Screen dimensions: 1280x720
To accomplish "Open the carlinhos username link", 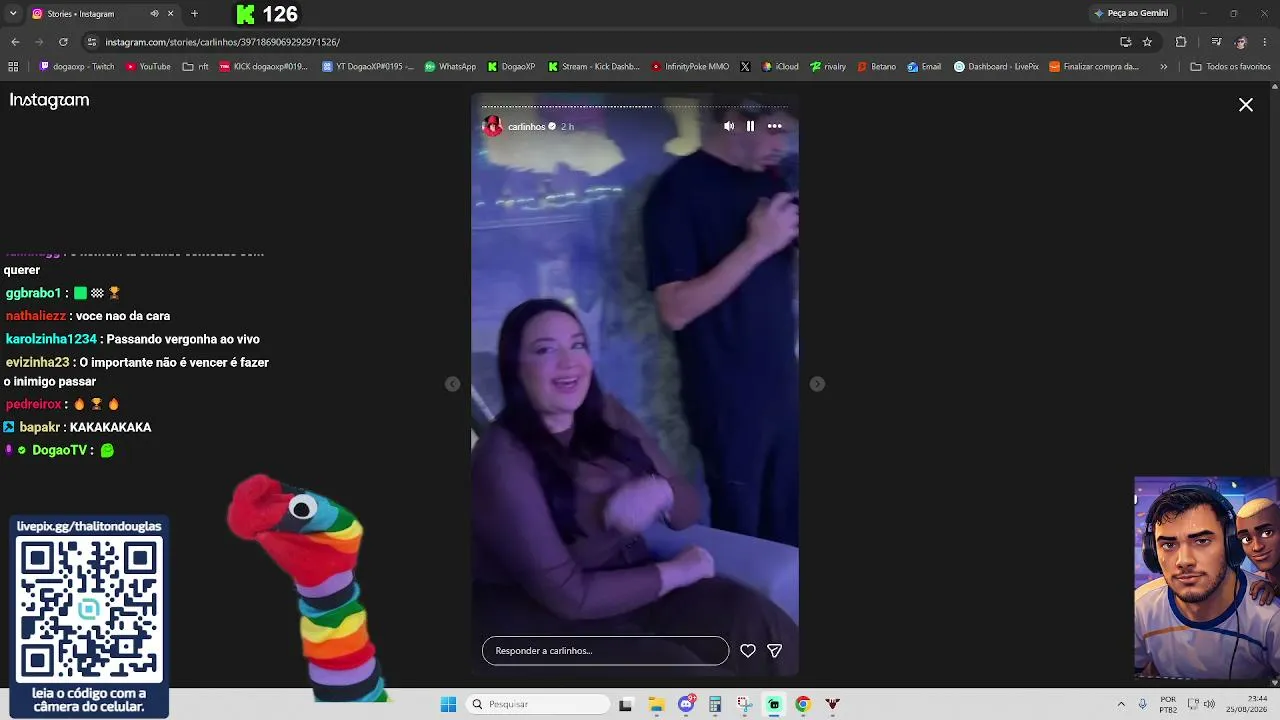I will point(526,127).
